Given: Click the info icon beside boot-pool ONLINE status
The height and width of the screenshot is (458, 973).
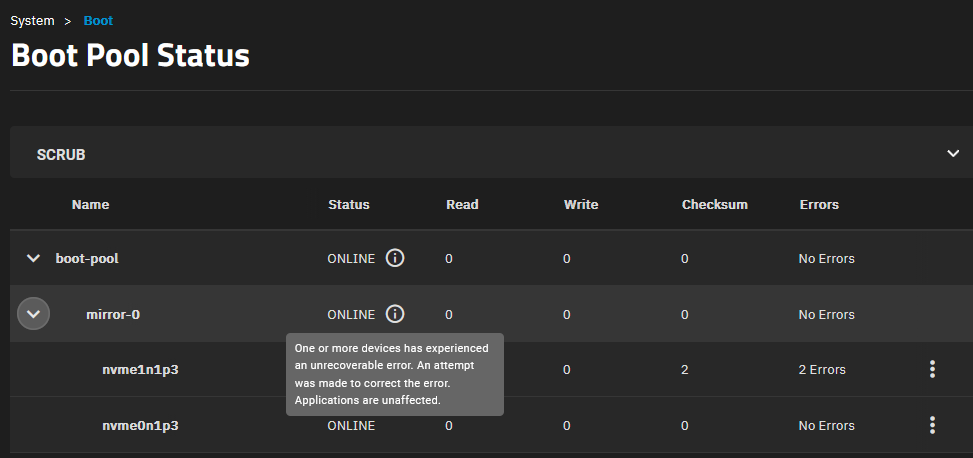Looking at the screenshot, I should pyautogui.click(x=395, y=258).
